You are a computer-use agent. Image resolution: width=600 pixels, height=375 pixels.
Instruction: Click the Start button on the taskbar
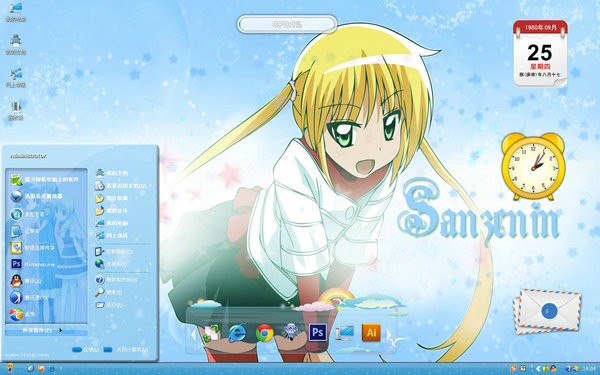pos(10,368)
